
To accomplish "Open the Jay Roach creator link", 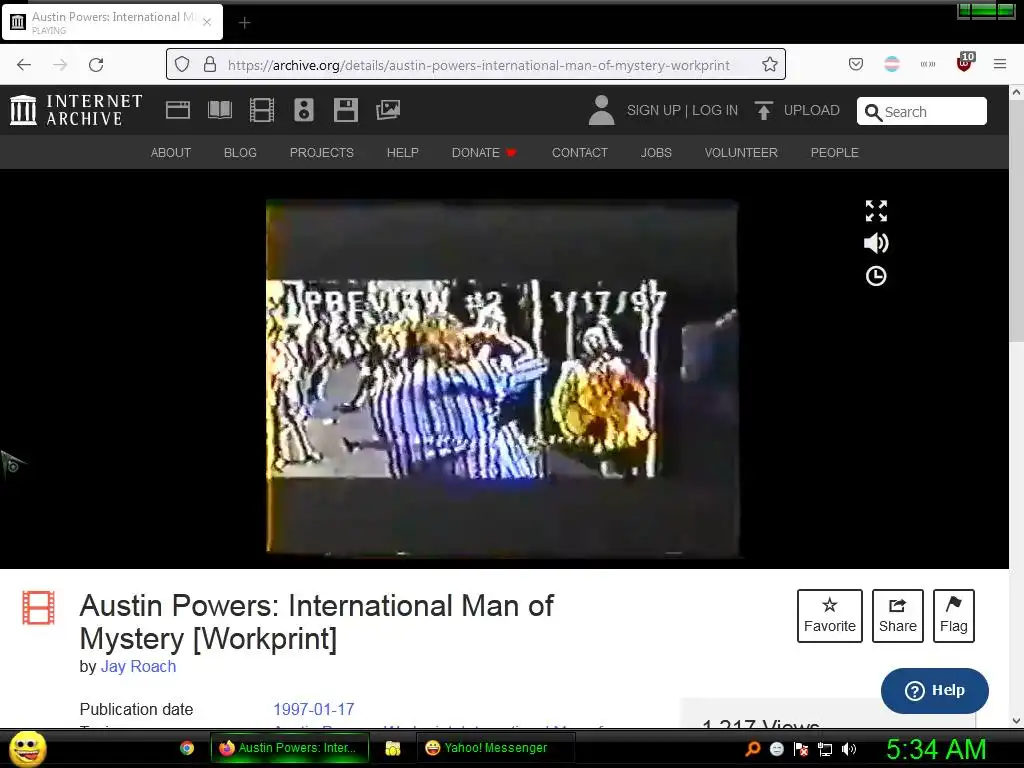I will [x=138, y=667].
